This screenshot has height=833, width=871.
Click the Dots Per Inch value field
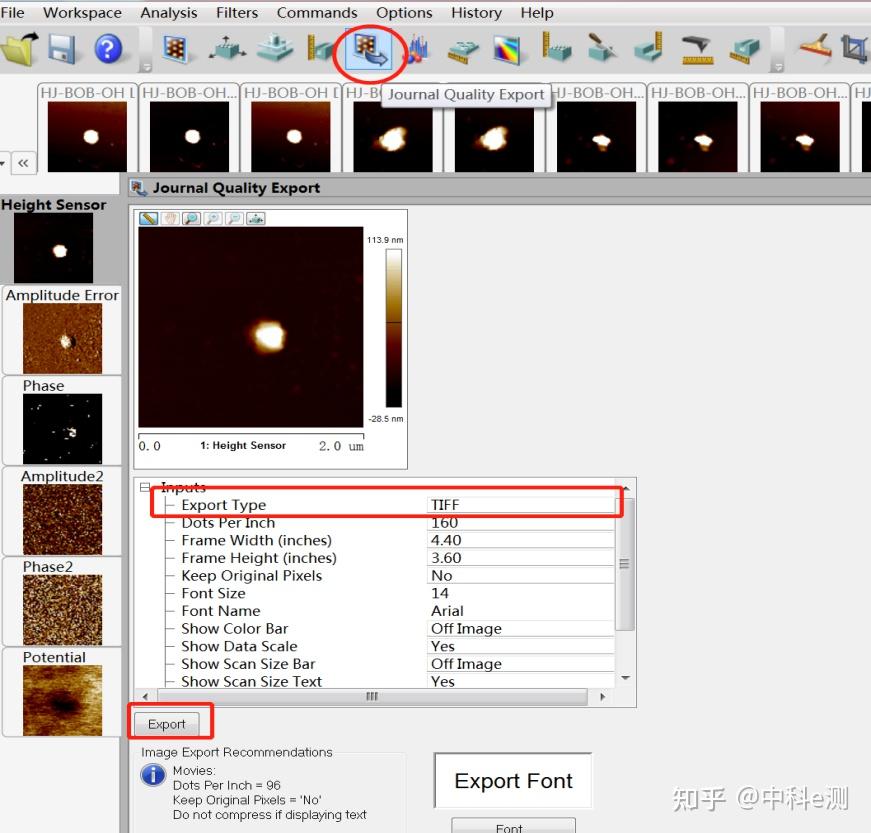coord(521,523)
